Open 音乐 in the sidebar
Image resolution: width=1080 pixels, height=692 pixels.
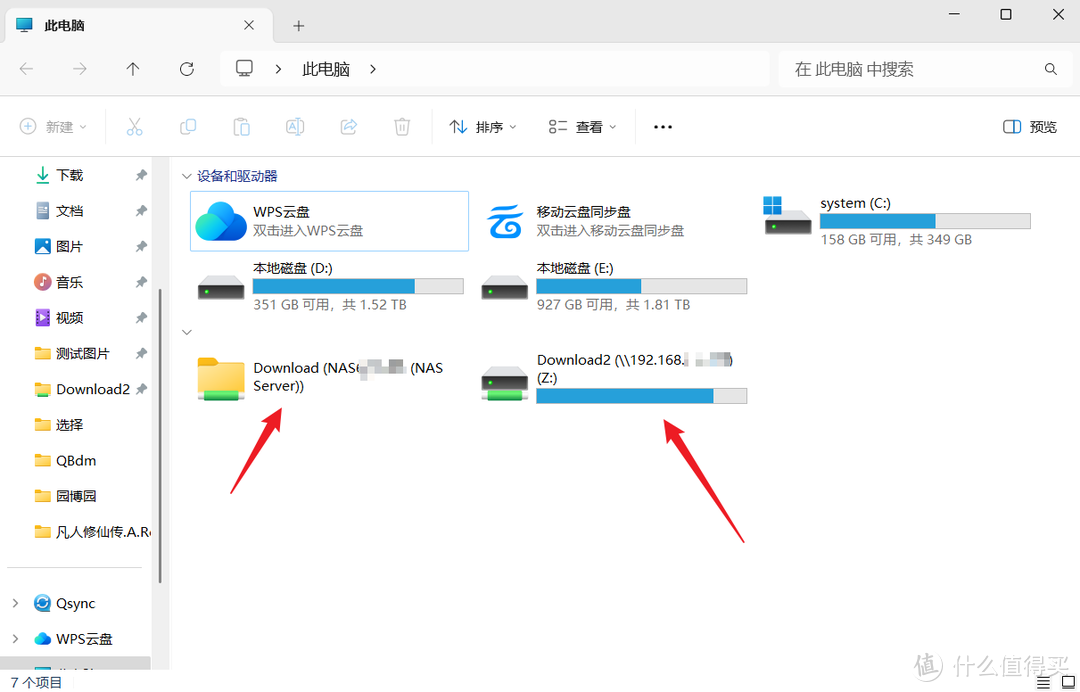pyautogui.click(x=70, y=282)
